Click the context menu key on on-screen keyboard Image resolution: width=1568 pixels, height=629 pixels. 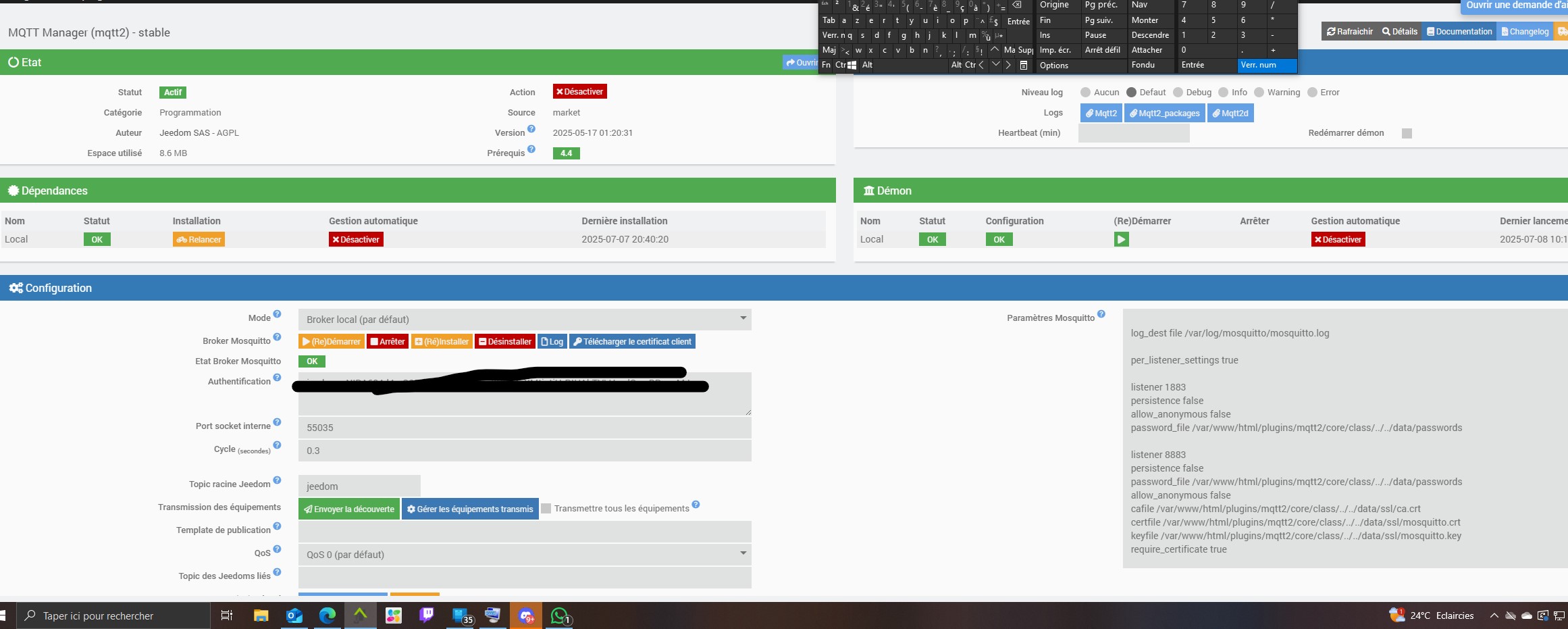pos(1024,65)
